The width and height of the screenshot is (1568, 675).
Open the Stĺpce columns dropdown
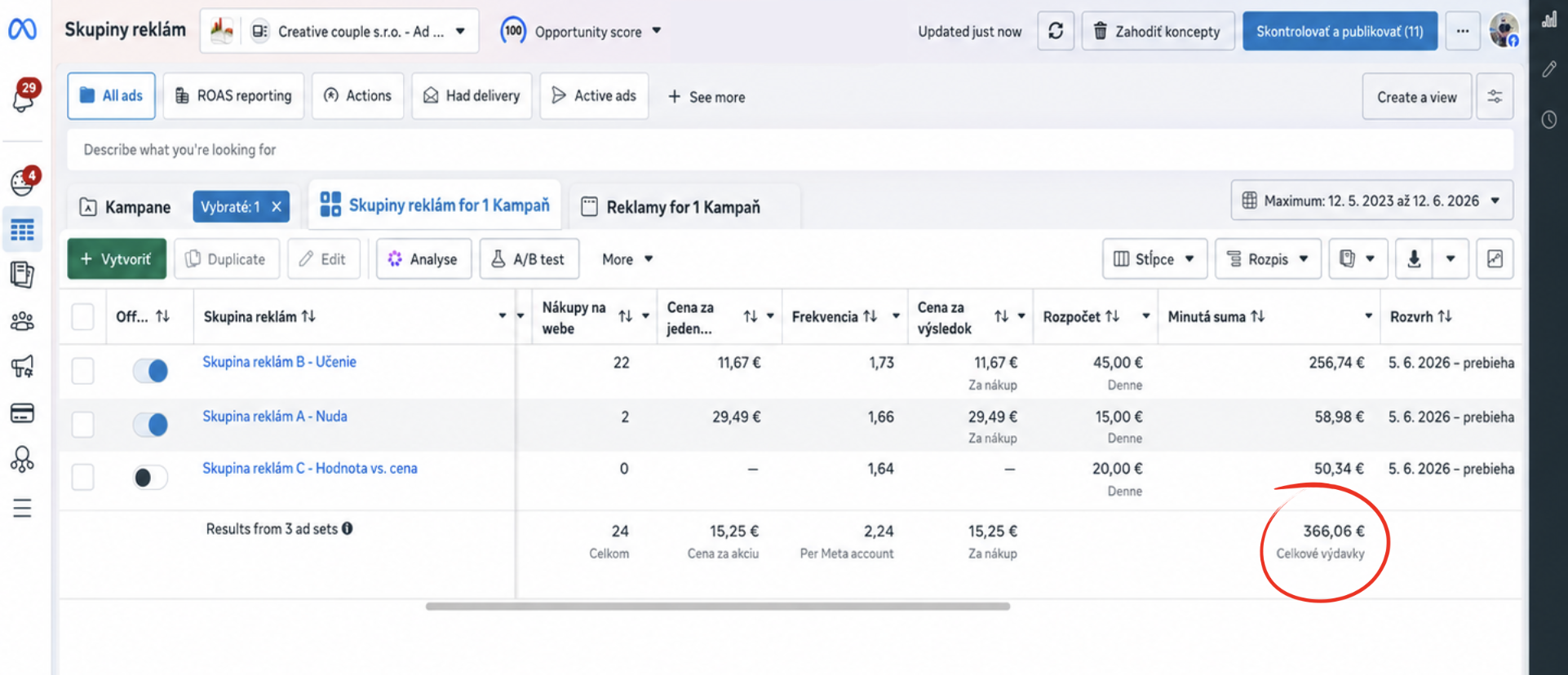pyautogui.click(x=1154, y=258)
